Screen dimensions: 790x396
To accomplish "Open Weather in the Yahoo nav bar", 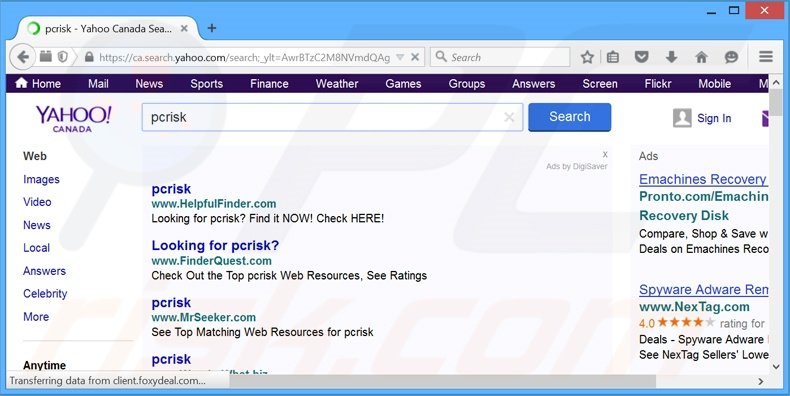I will (x=337, y=84).
